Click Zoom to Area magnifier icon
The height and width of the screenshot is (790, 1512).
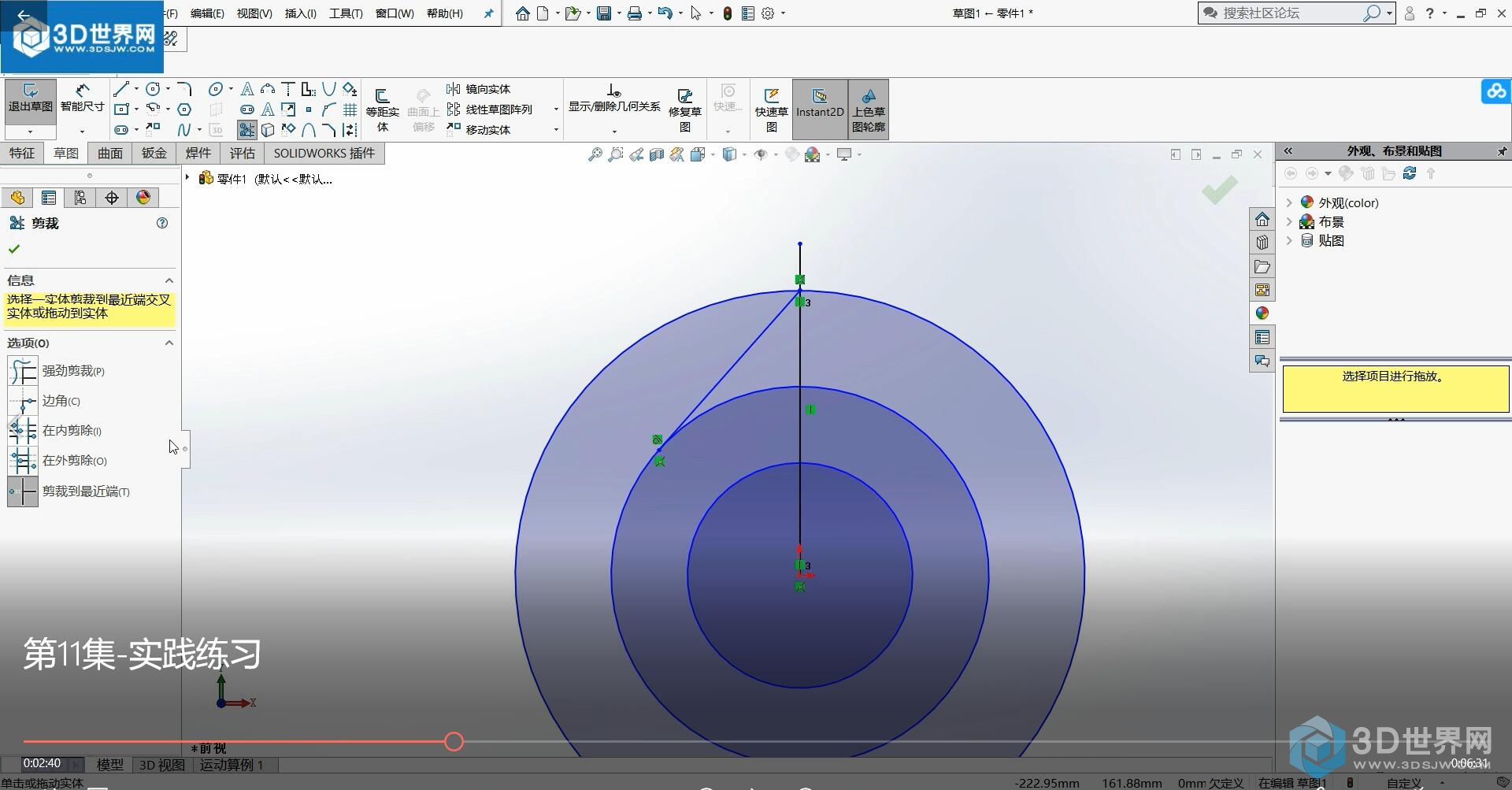click(x=615, y=154)
